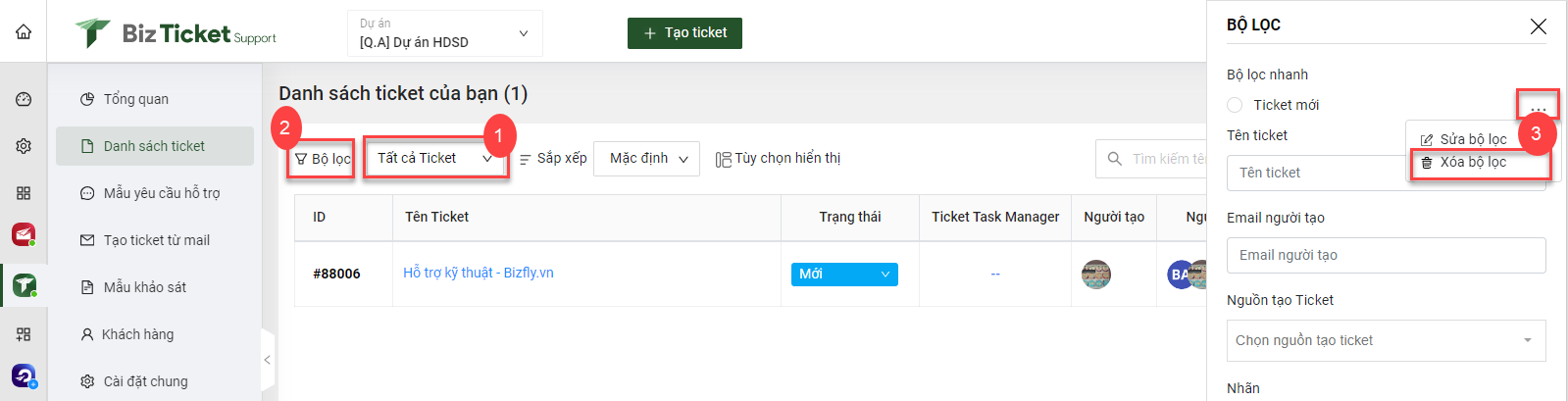Open Chọn nguồn tạo ticket dropdown
1568x401 pixels.
[x=1386, y=340]
